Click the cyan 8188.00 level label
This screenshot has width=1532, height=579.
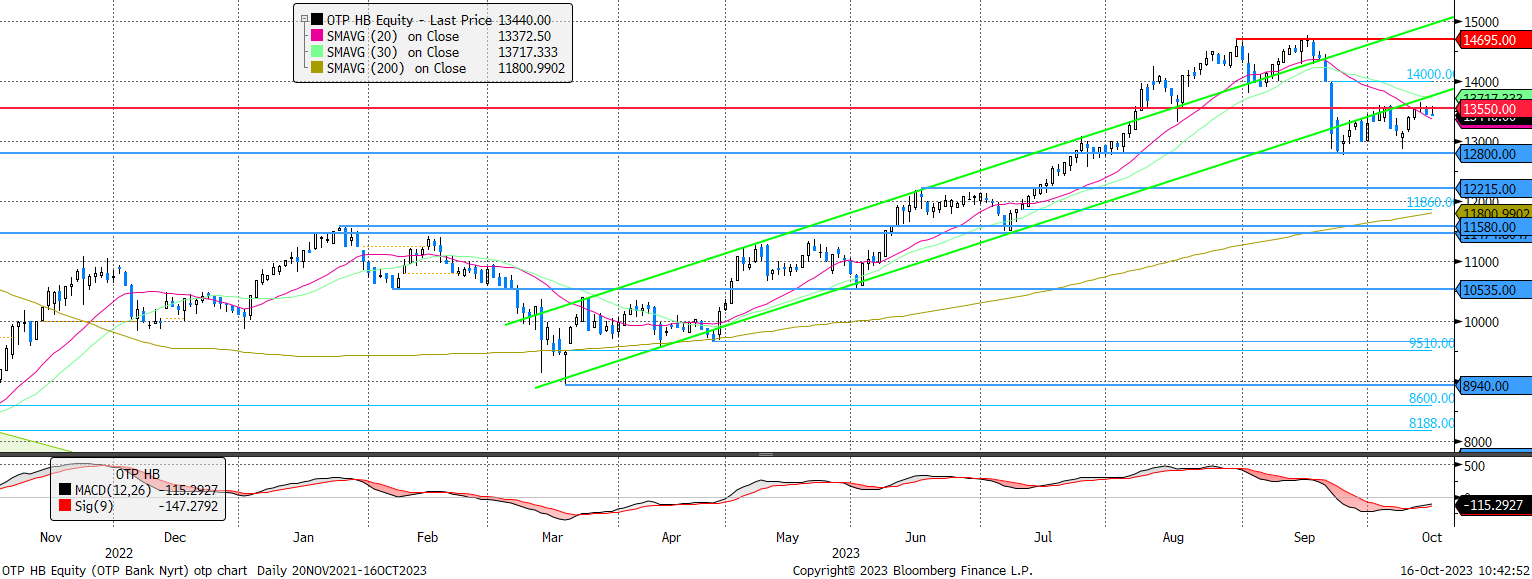click(x=1432, y=423)
